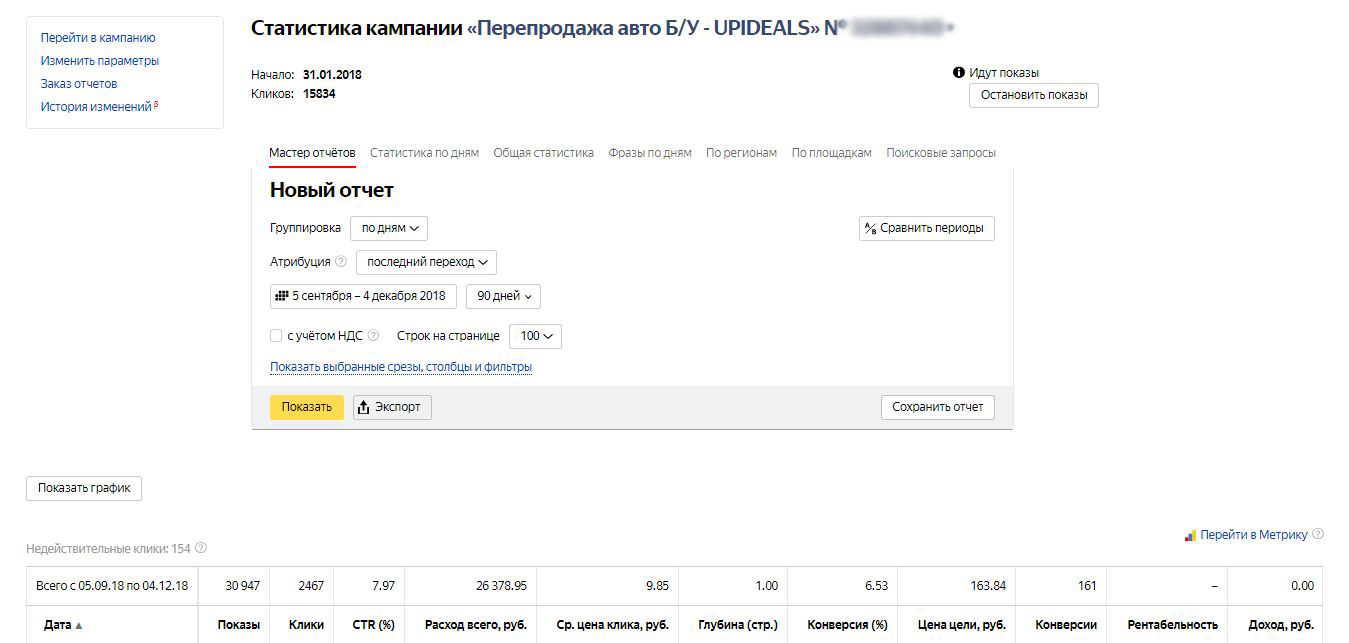Click the Доход, руб. column header
This screenshot has height=643, width=1349.
1280,624
